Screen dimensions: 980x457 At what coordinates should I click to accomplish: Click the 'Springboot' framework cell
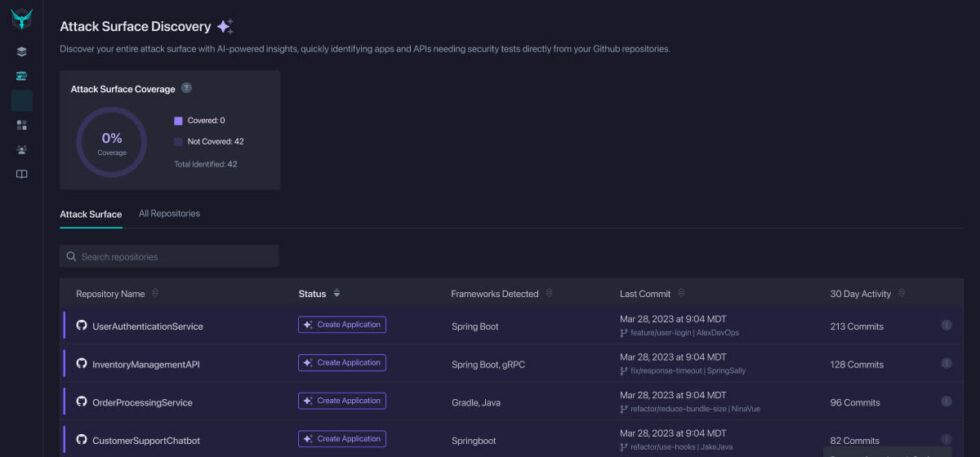click(x=474, y=441)
